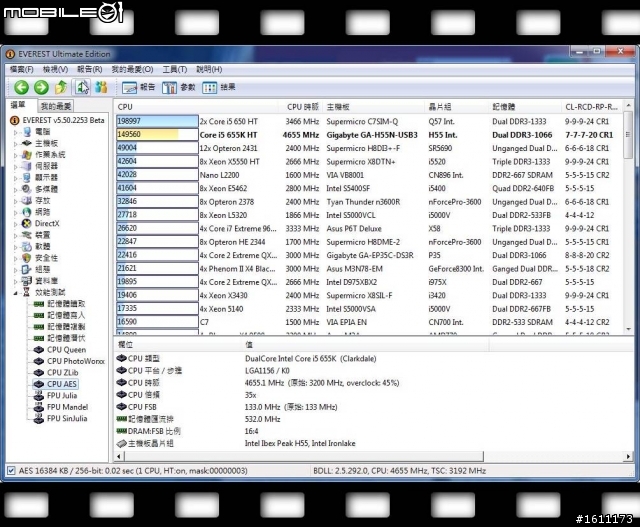The height and width of the screenshot is (527, 640).
Task: Click the green Forward arrow toolbar icon
Action: 41,87
